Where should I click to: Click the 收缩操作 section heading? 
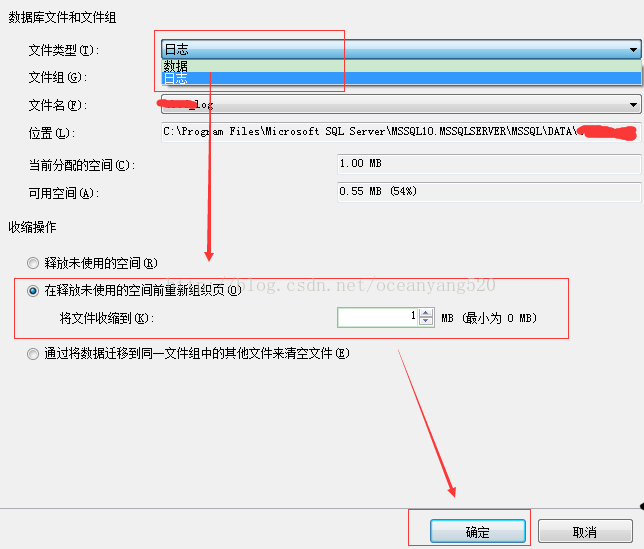[x=32, y=227]
